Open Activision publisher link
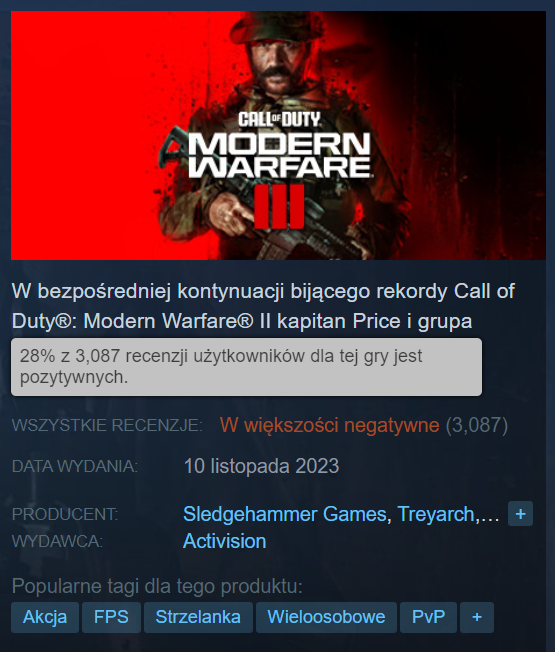555x652 pixels. coord(224,541)
